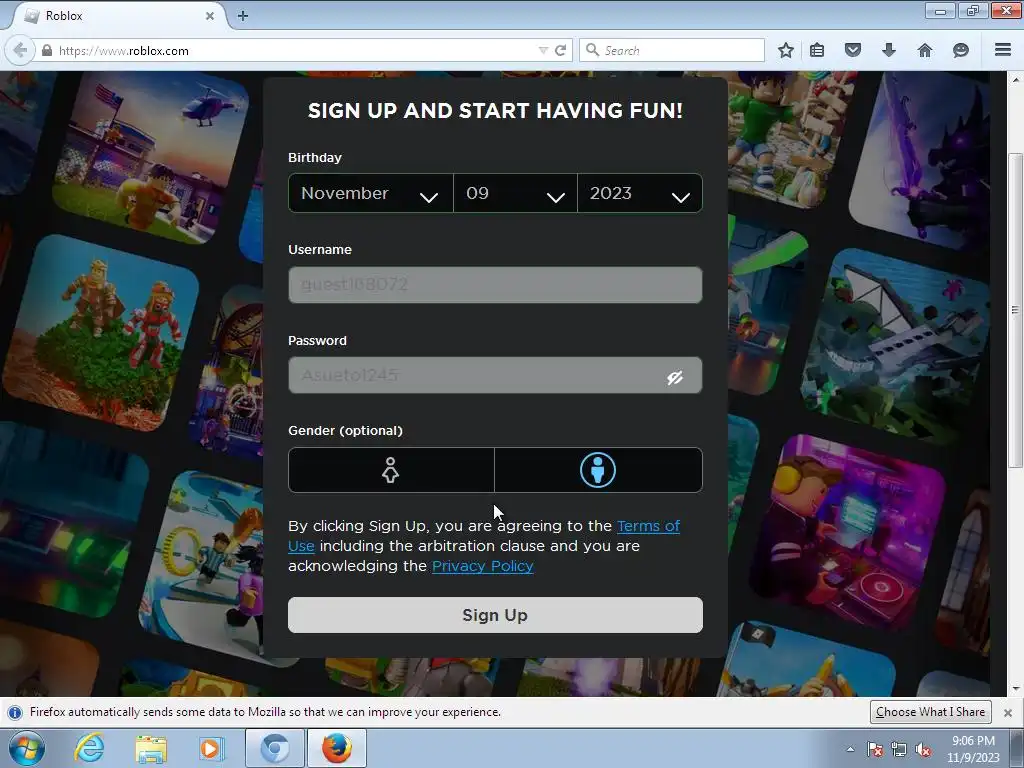
Task: Click the network tray icon
Action: coord(899,749)
